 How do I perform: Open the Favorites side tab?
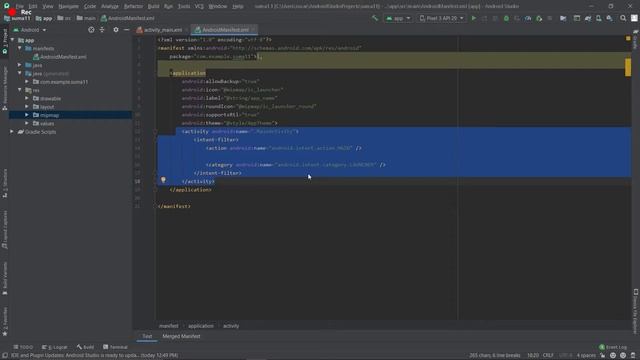(x=4, y=322)
